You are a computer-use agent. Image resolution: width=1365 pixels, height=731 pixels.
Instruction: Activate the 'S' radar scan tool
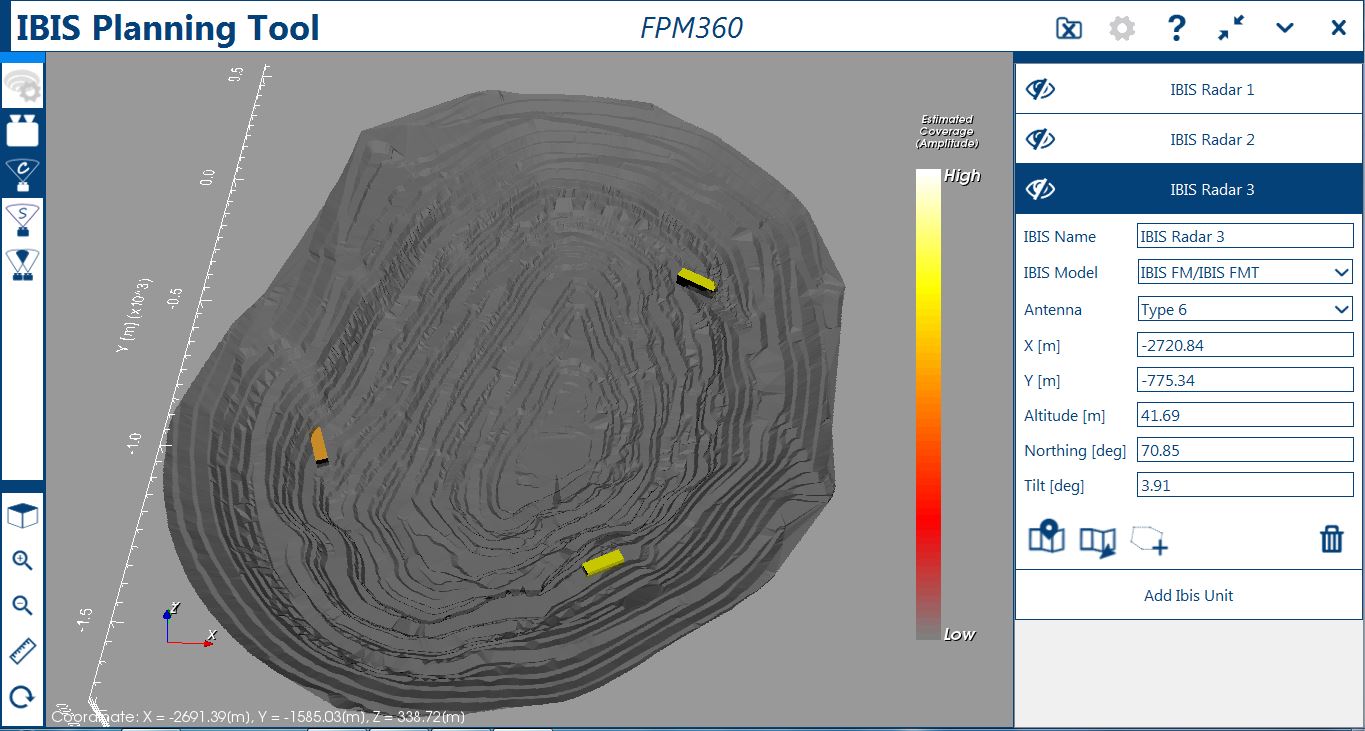[x=22, y=220]
